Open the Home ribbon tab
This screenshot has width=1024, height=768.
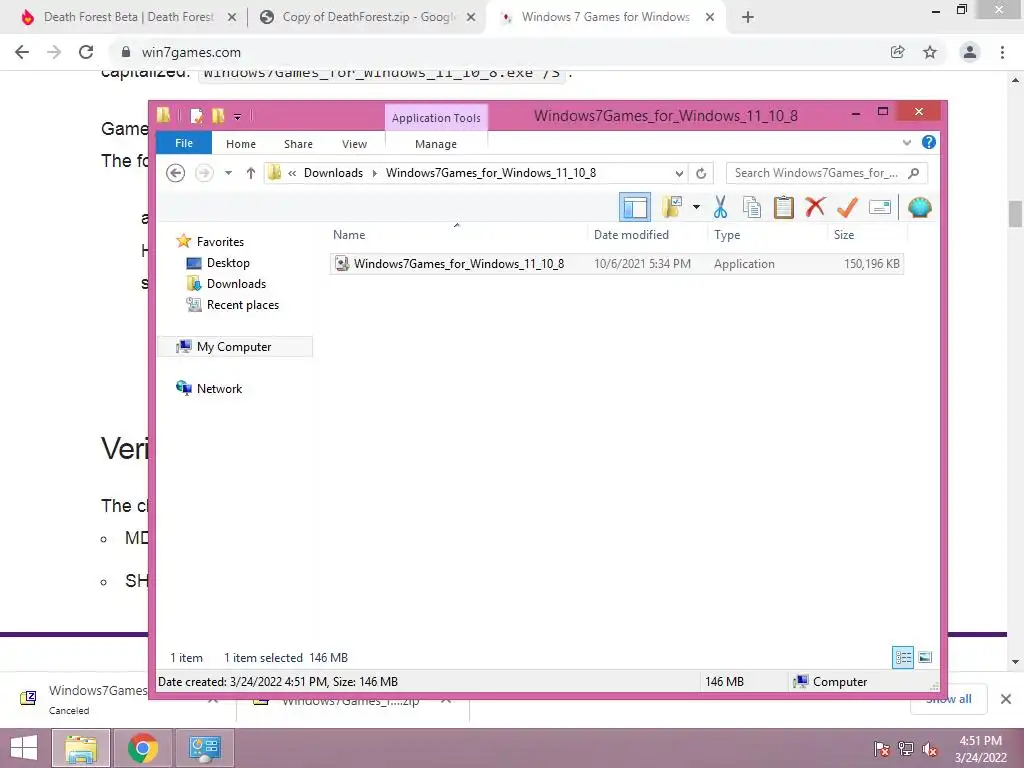point(241,144)
